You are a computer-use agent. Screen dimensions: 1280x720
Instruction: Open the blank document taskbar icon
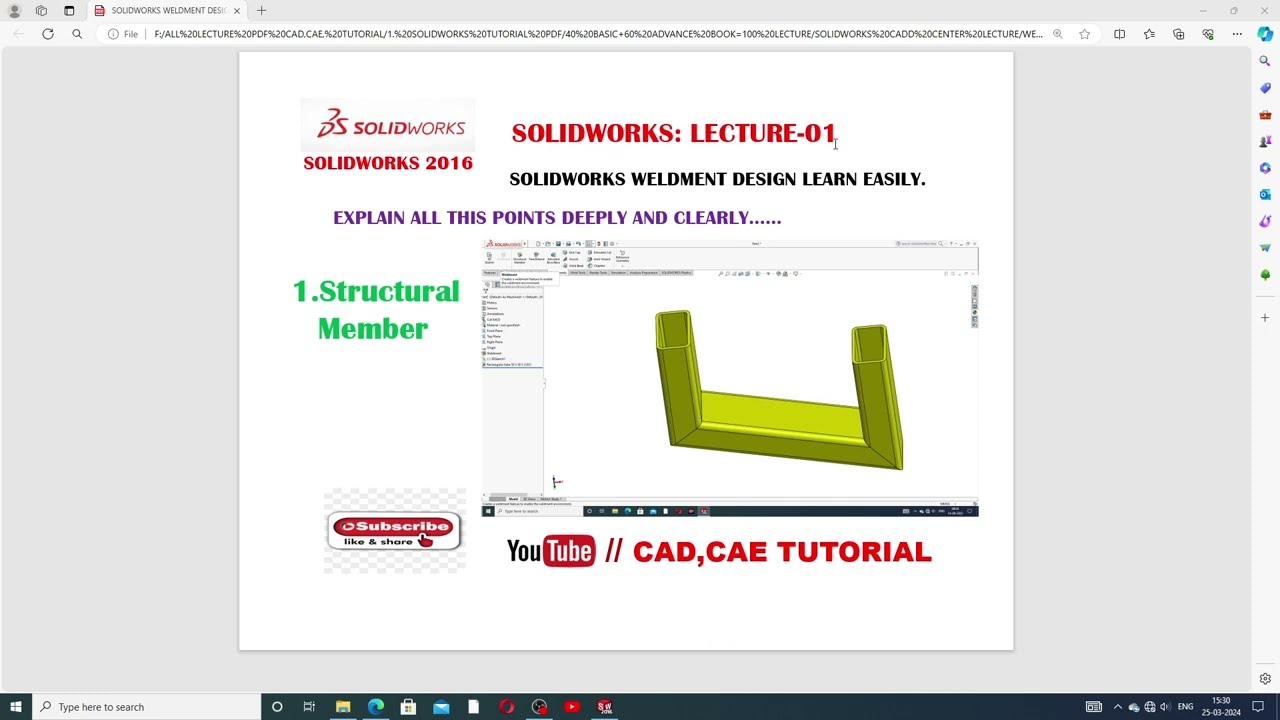(x=474, y=707)
